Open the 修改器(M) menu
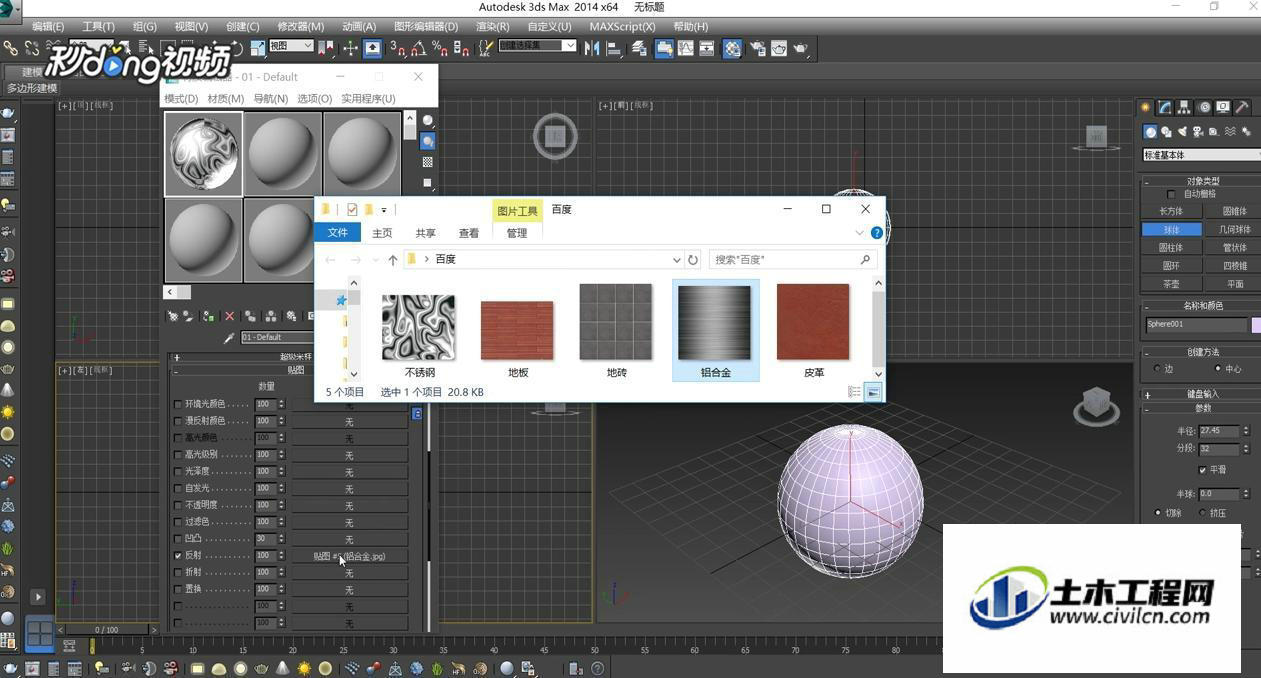 tap(301, 27)
